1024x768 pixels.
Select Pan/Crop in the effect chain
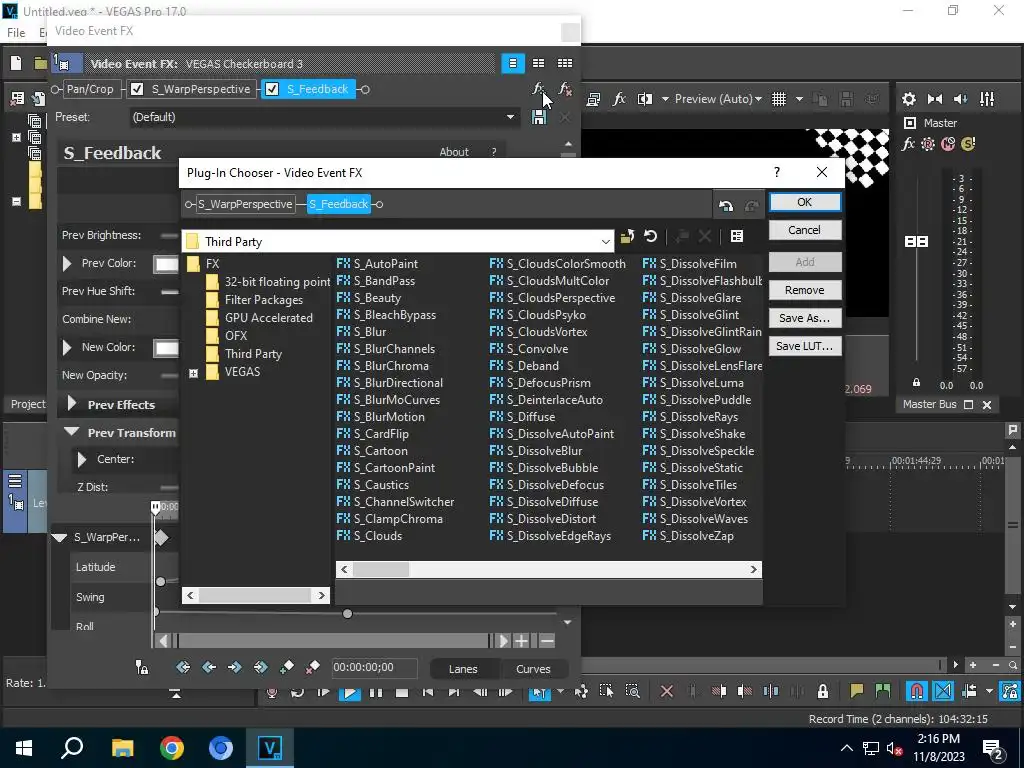click(90, 89)
